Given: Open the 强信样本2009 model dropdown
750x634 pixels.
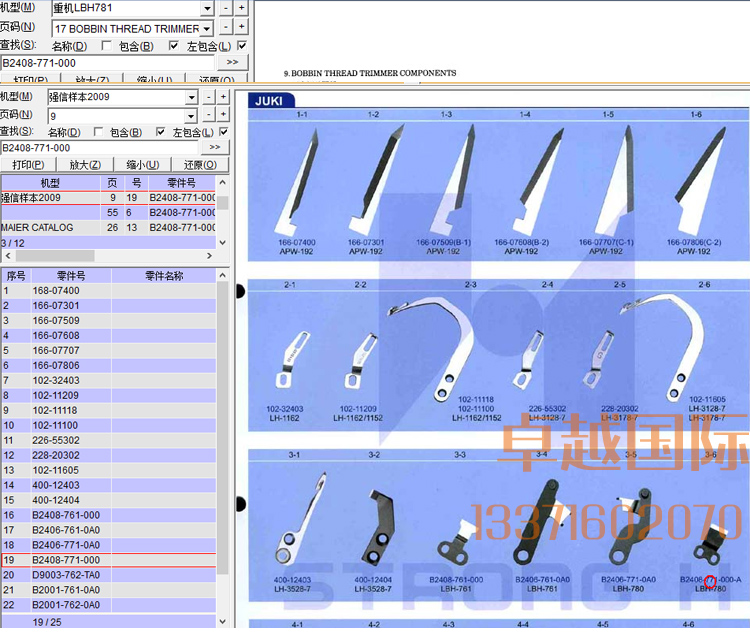Looking at the screenshot, I should tap(192, 97).
